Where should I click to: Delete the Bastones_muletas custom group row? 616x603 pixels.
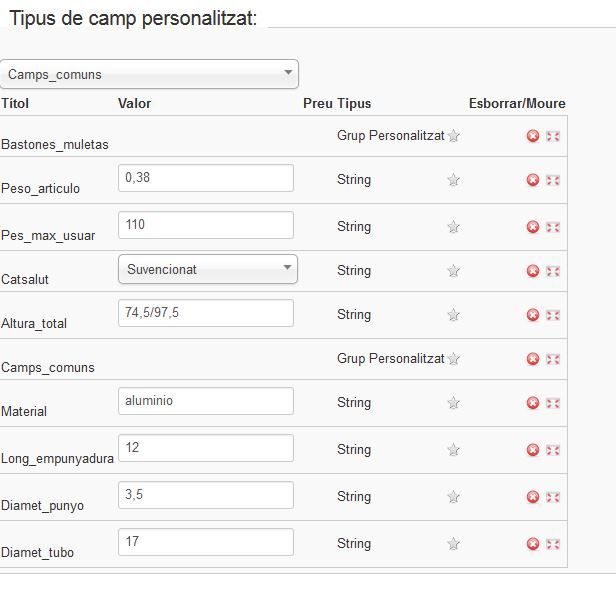click(533, 136)
